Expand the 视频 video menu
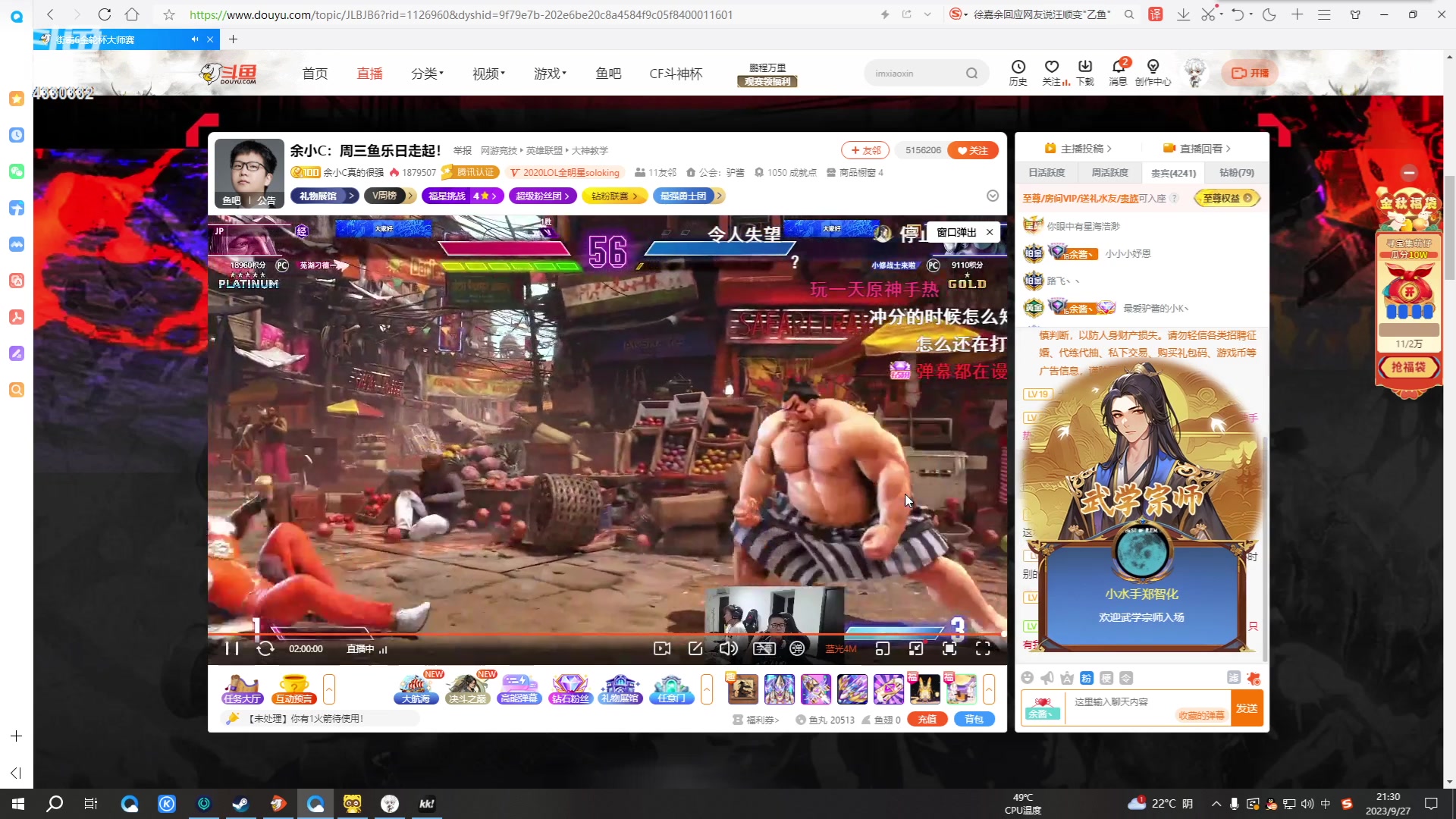This screenshot has width=1456, height=819. (488, 74)
